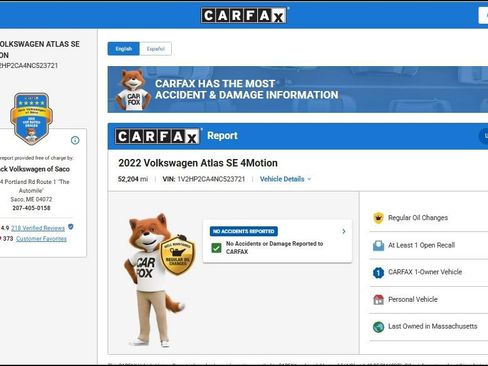The image size is (488, 366).
Task: Open the accident & damage information banner
Action: (298, 89)
